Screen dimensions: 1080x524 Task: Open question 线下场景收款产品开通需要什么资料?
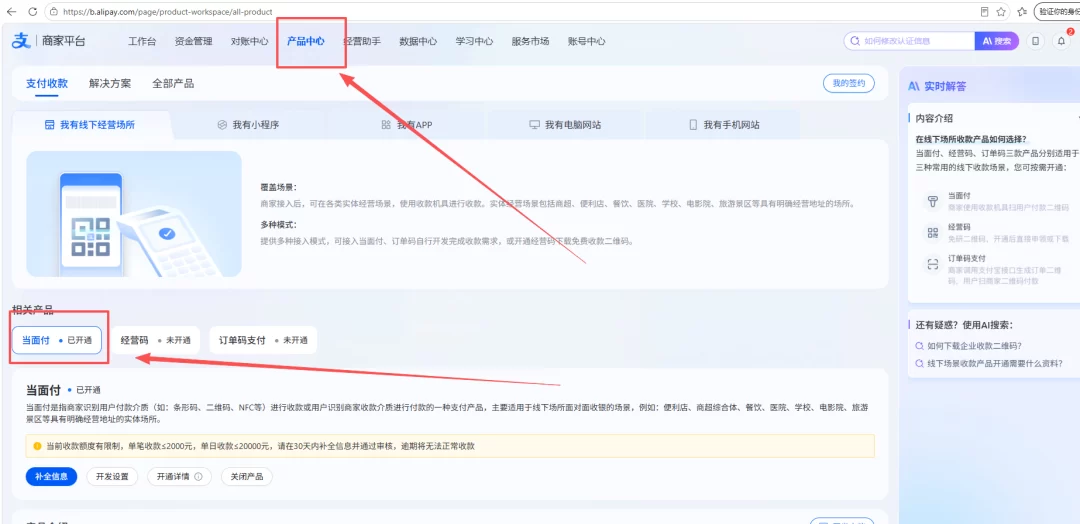point(994,364)
